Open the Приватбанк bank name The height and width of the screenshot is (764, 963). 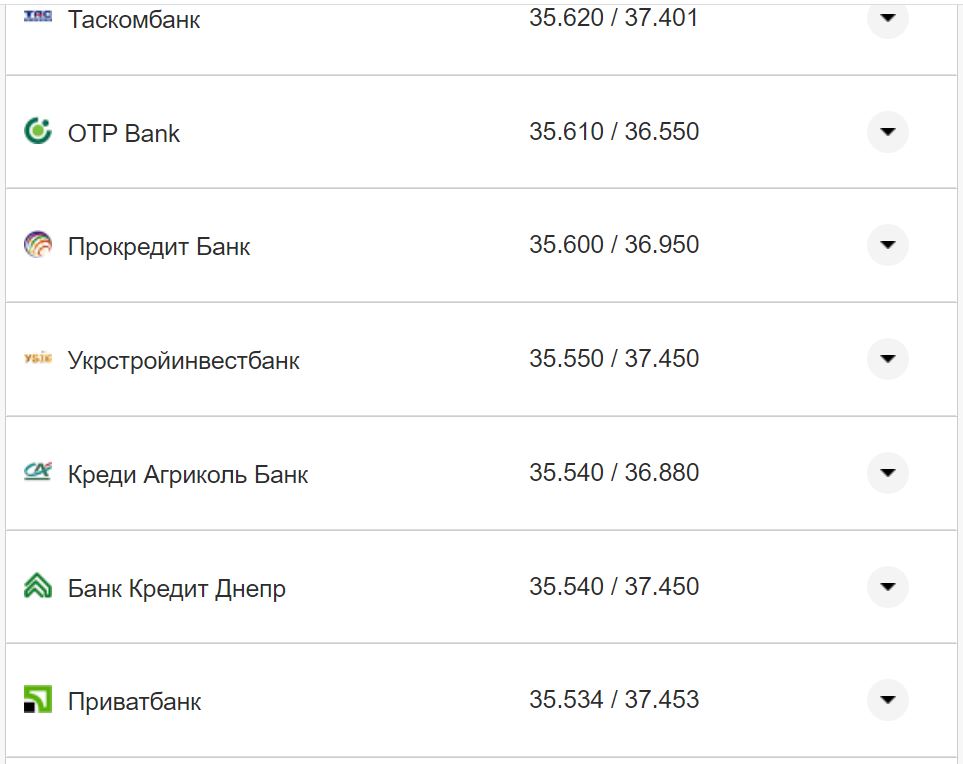tap(133, 701)
